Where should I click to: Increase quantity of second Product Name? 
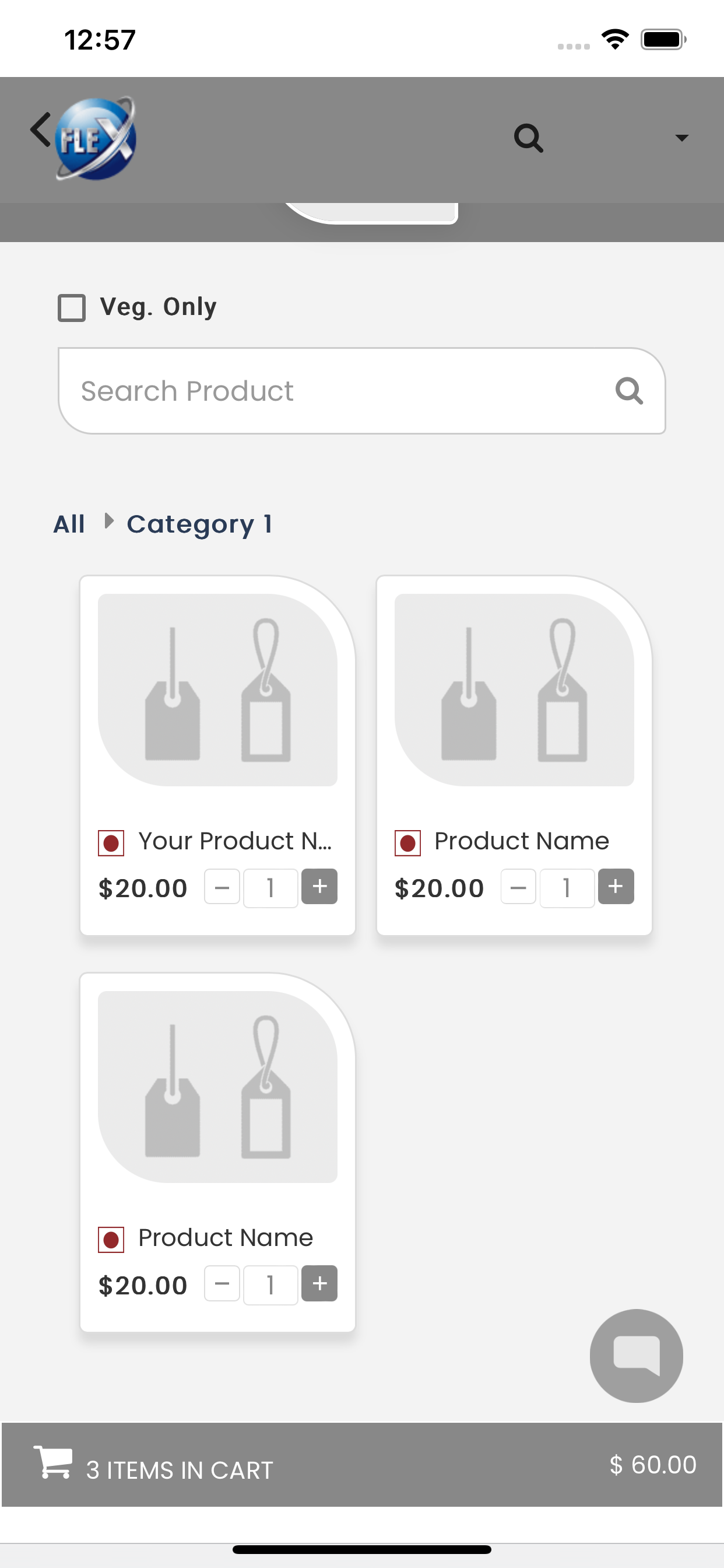tap(616, 887)
